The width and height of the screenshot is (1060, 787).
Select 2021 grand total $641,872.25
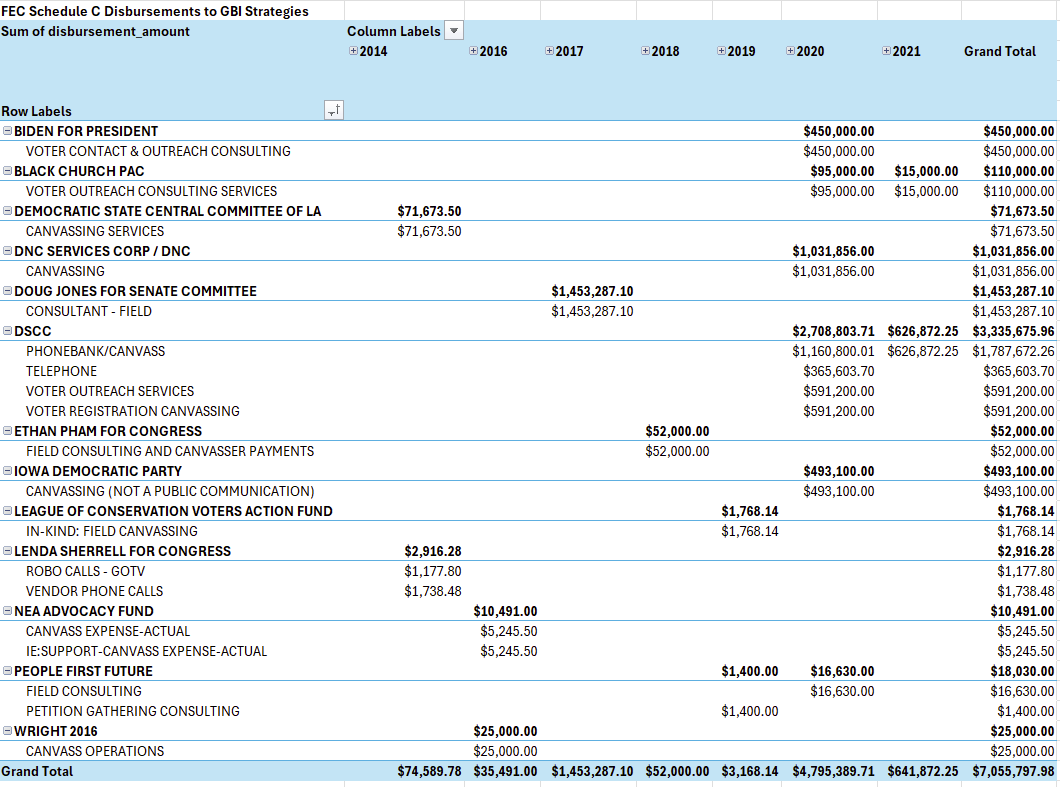(923, 771)
